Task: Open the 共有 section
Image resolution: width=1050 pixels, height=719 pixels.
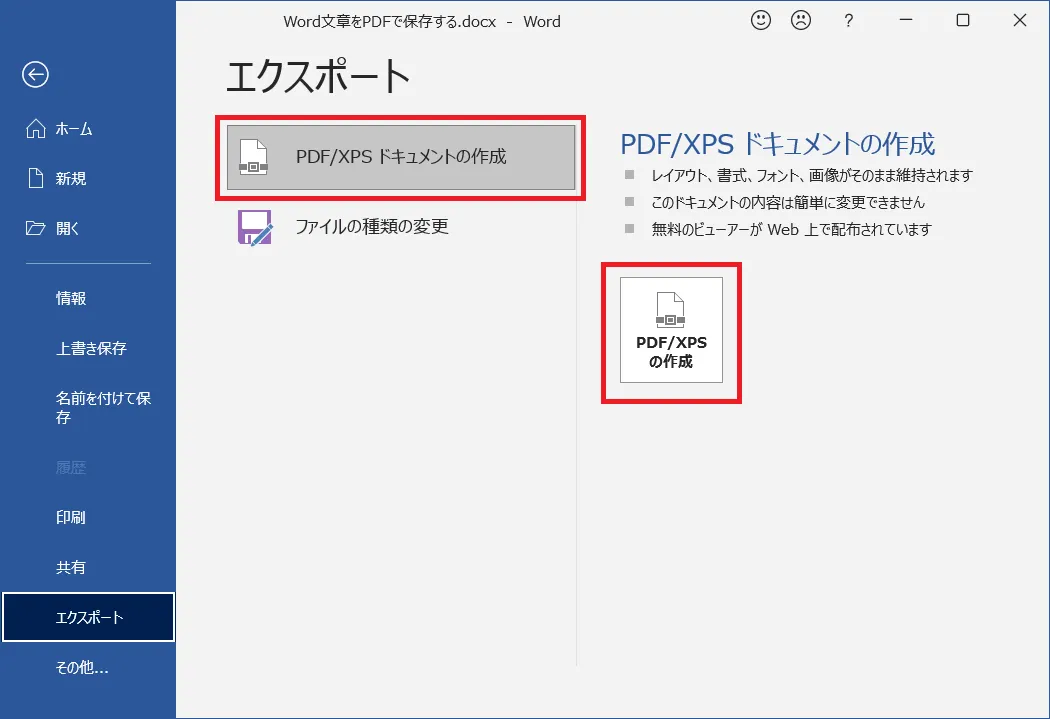Action: (x=88, y=568)
